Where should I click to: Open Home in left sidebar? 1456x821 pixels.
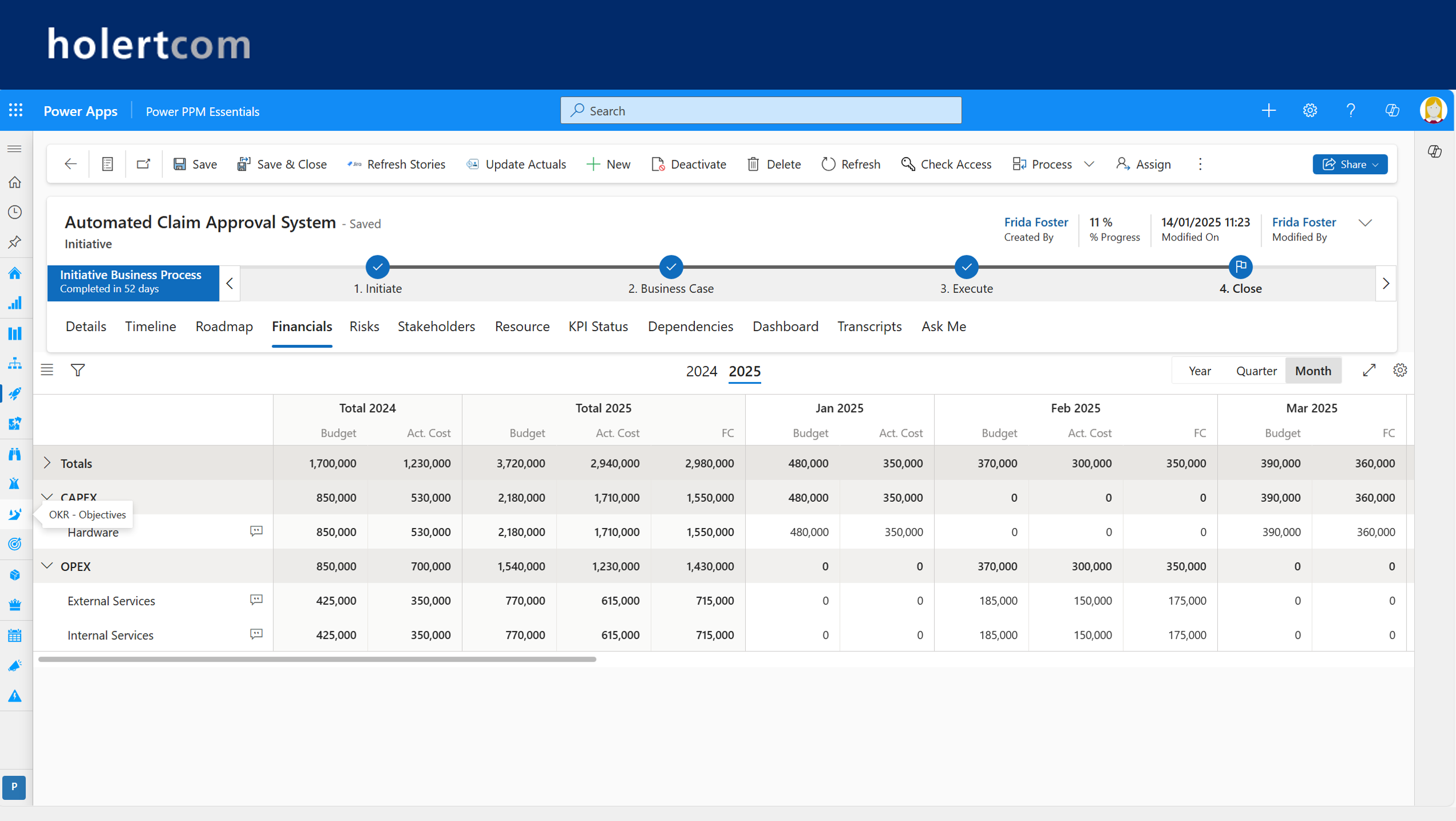pyautogui.click(x=15, y=182)
